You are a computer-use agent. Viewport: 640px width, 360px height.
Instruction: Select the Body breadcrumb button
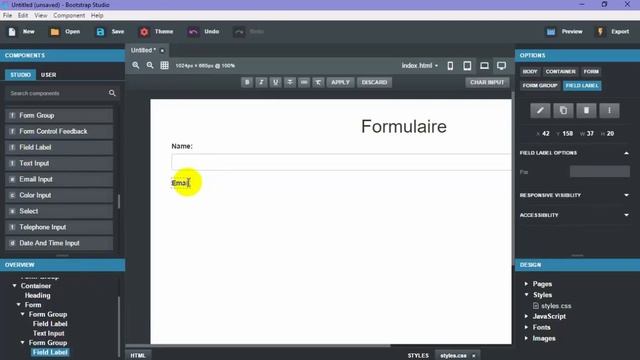530,71
